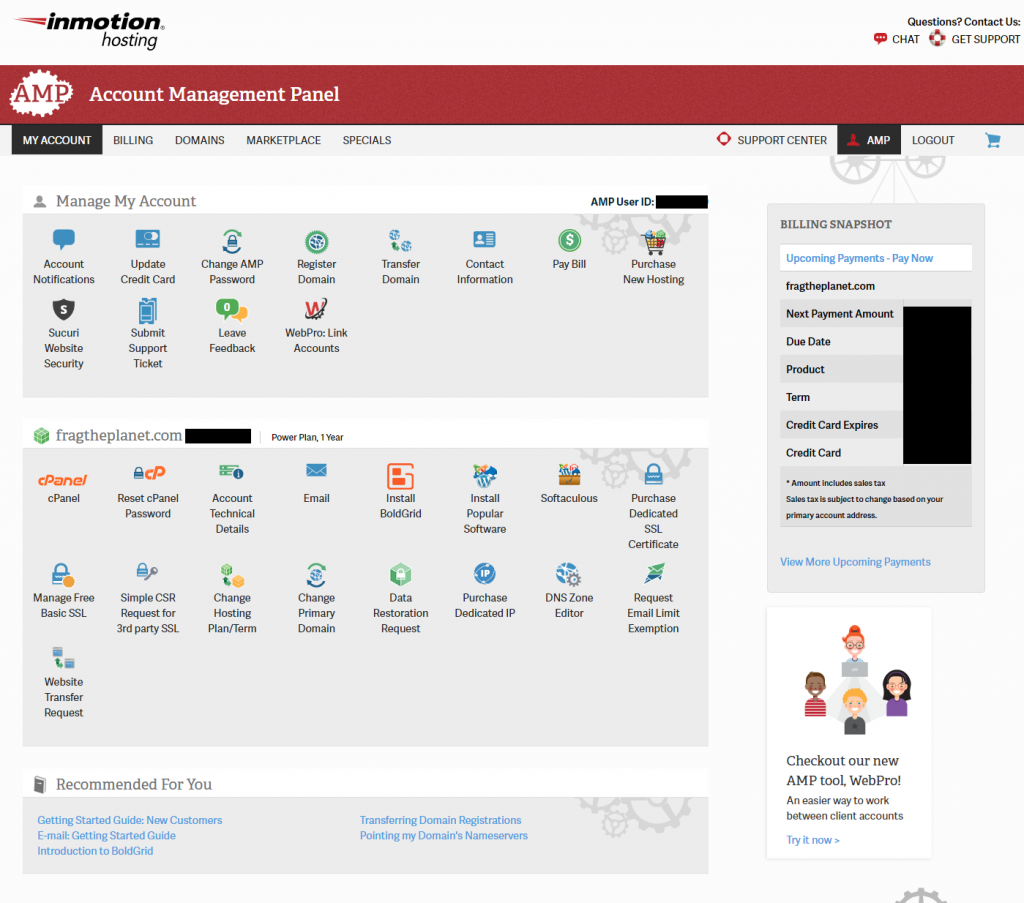Viewport: 1024px width, 903px height.
Task: Click the Purchase Dedicated IP icon
Action: 485,574
